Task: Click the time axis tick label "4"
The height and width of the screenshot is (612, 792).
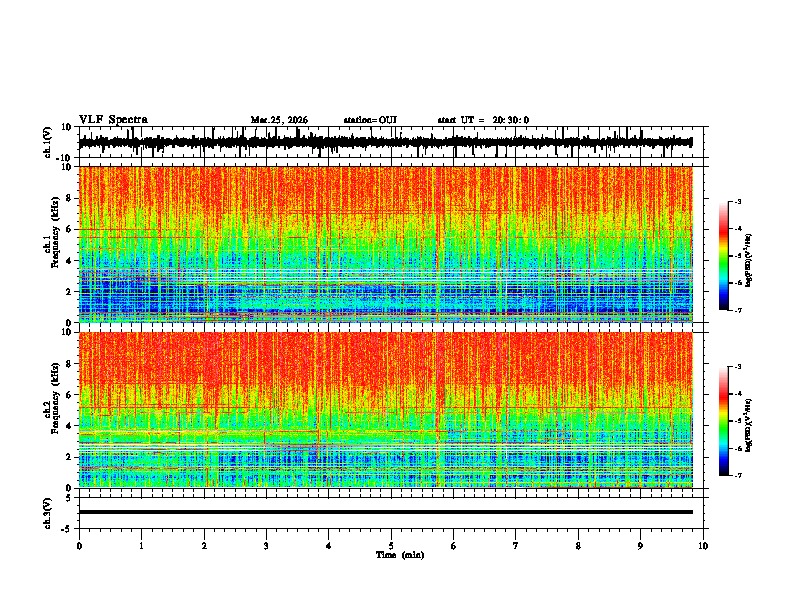Action: point(329,546)
